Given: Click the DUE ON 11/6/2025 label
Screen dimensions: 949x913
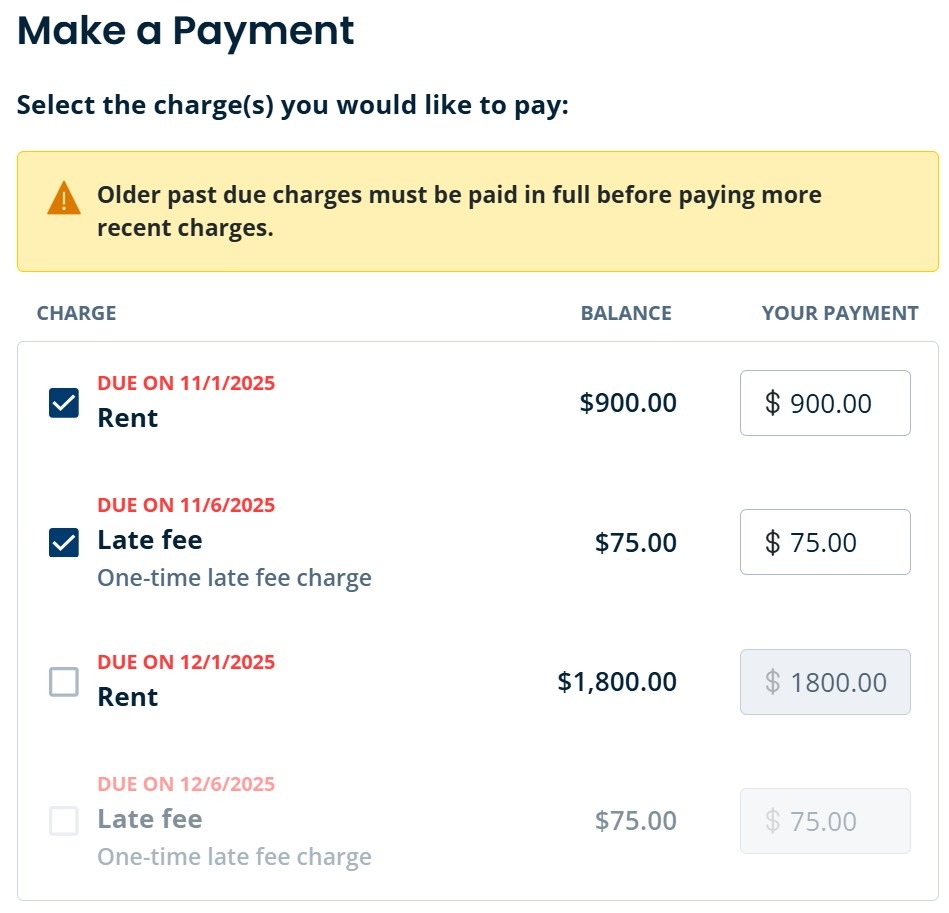Looking at the screenshot, I should pyautogui.click(x=186, y=505).
